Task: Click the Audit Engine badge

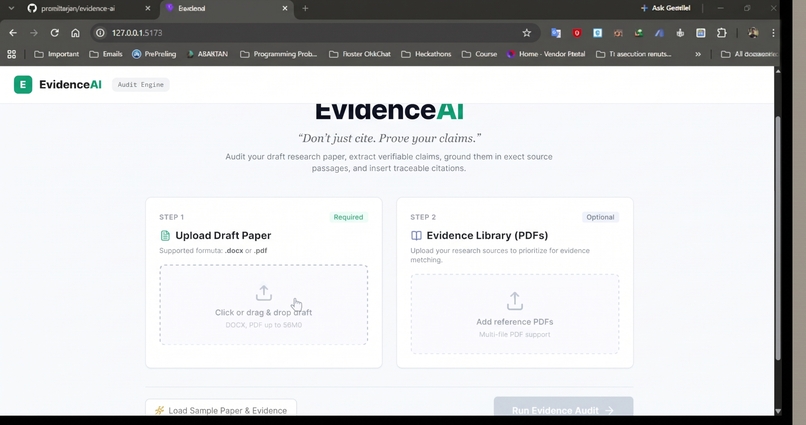Action: 140,85
